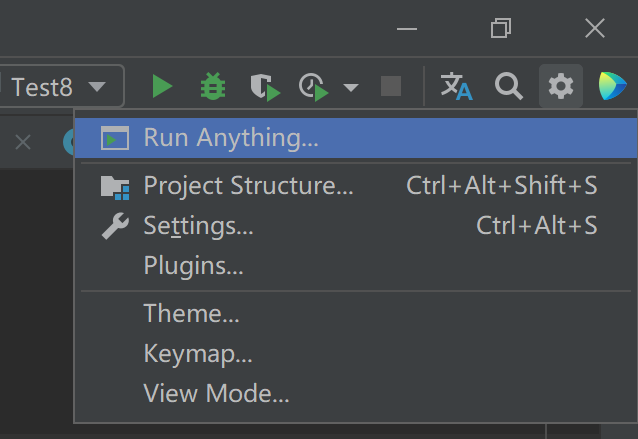Open Plugins... from the menu
This screenshot has height=439, width=638.
pyautogui.click(x=193, y=265)
